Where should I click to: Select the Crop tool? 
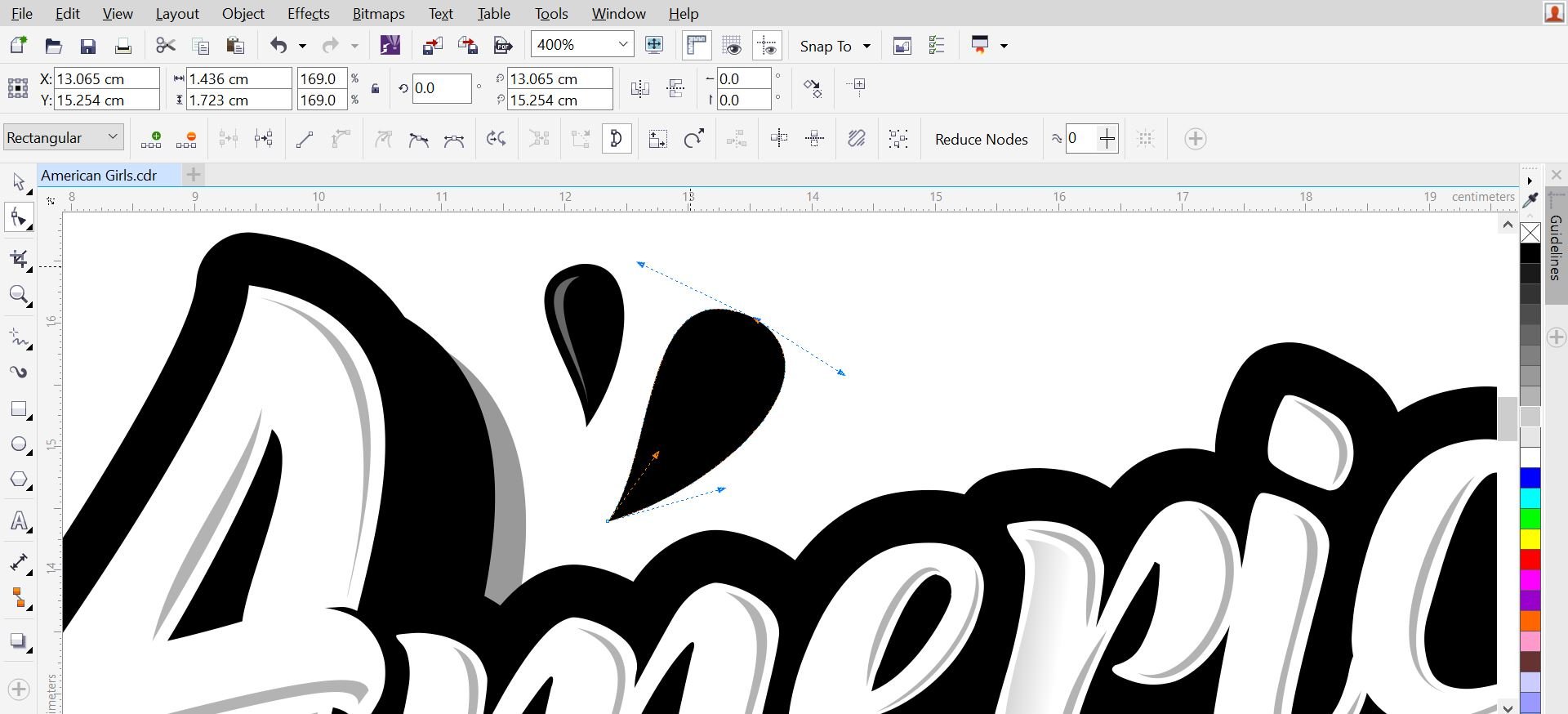point(19,260)
